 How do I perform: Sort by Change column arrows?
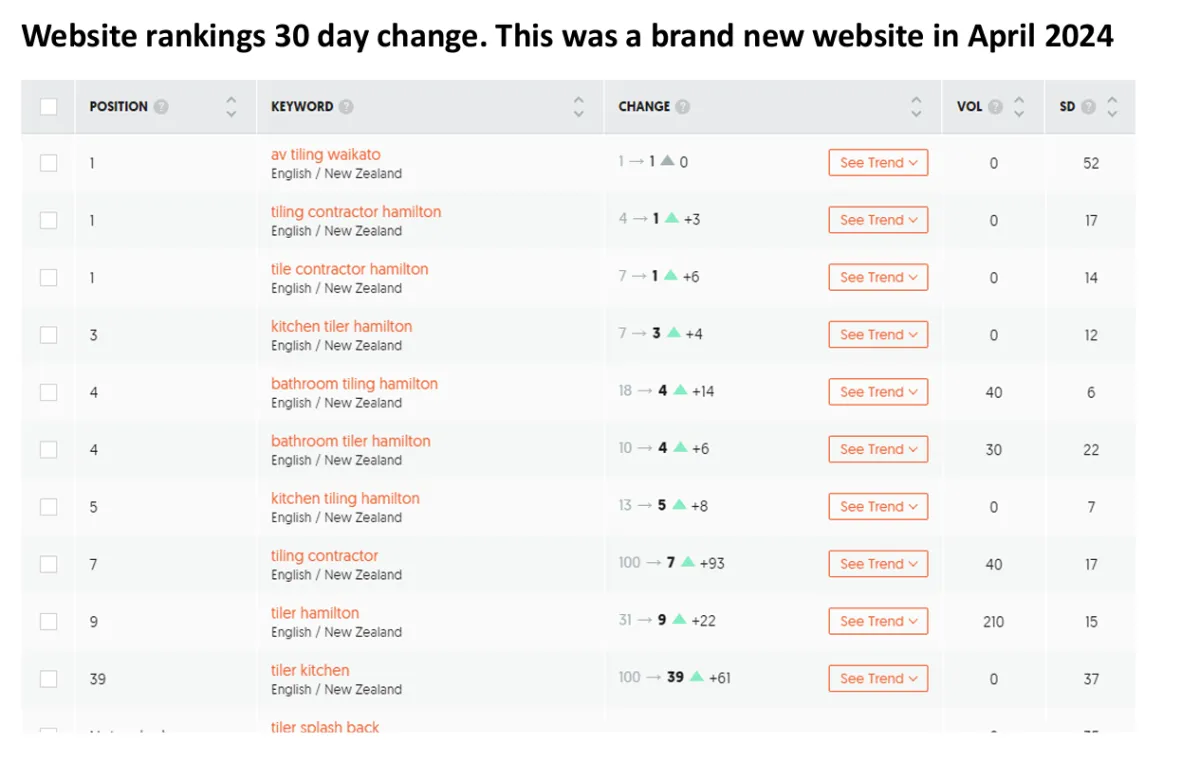point(916,107)
